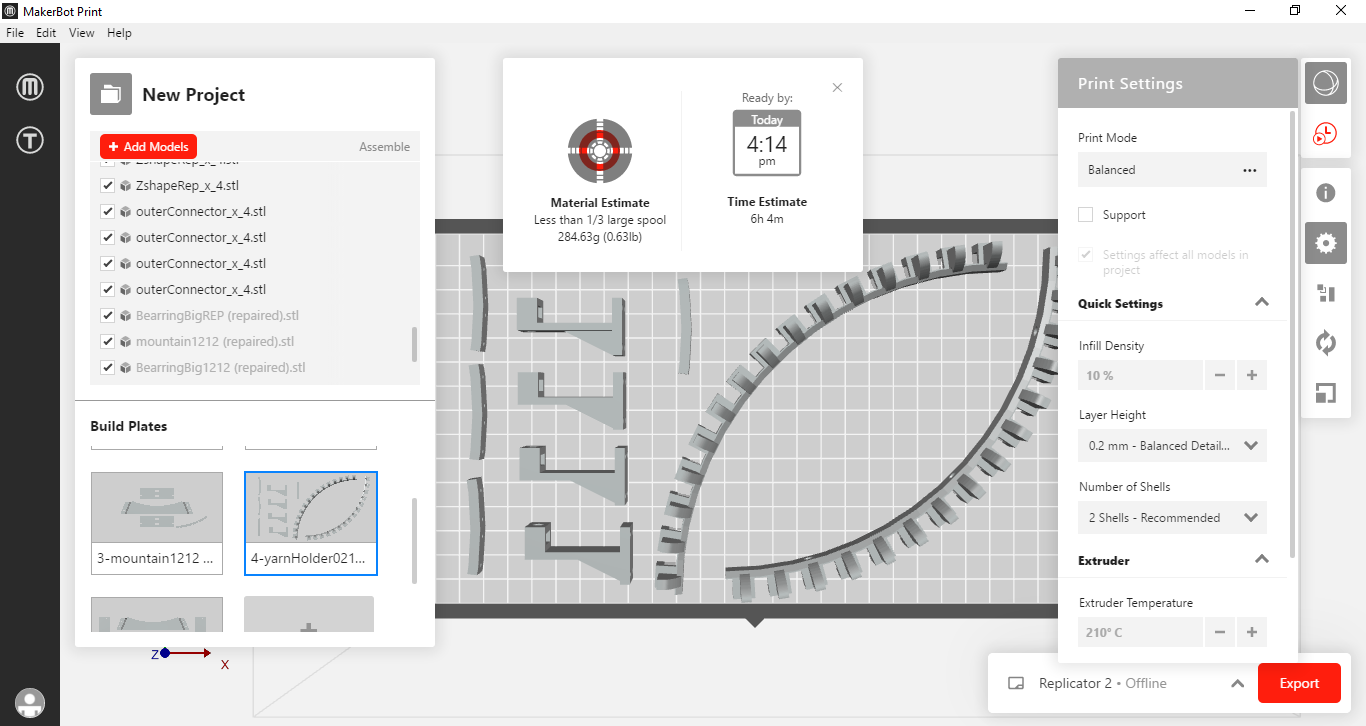The width and height of the screenshot is (1366, 726).
Task: Open model info icon
Action: point(1326,193)
